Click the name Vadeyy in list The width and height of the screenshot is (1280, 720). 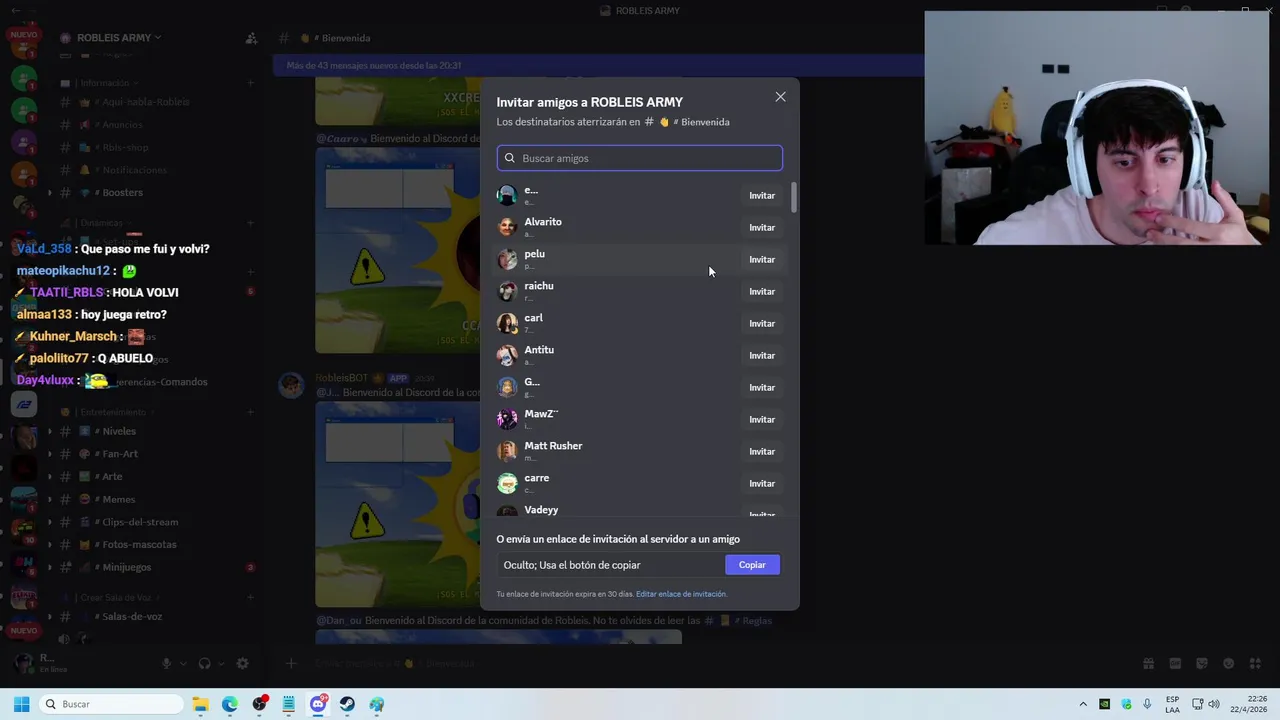541,510
